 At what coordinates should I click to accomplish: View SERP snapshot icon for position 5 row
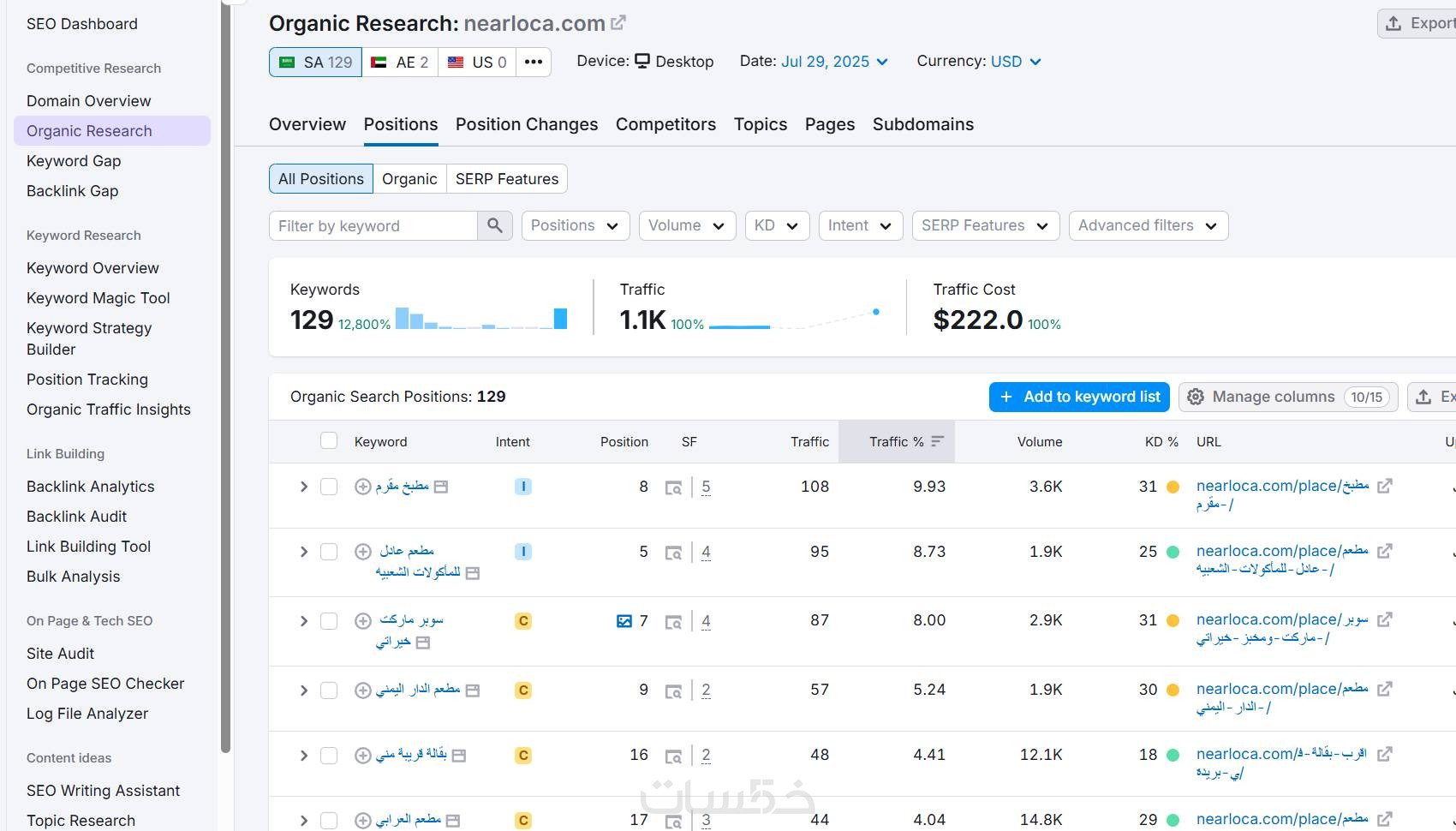(x=674, y=553)
